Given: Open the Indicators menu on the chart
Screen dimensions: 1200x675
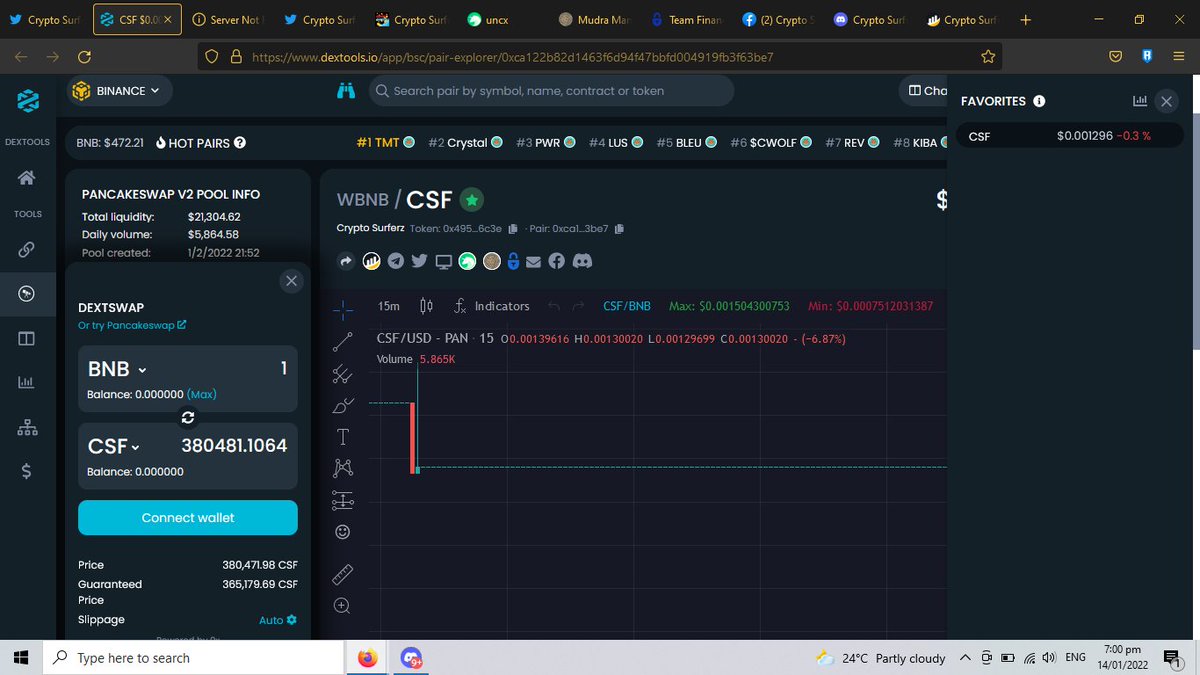Looking at the screenshot, I should [491, 306].
